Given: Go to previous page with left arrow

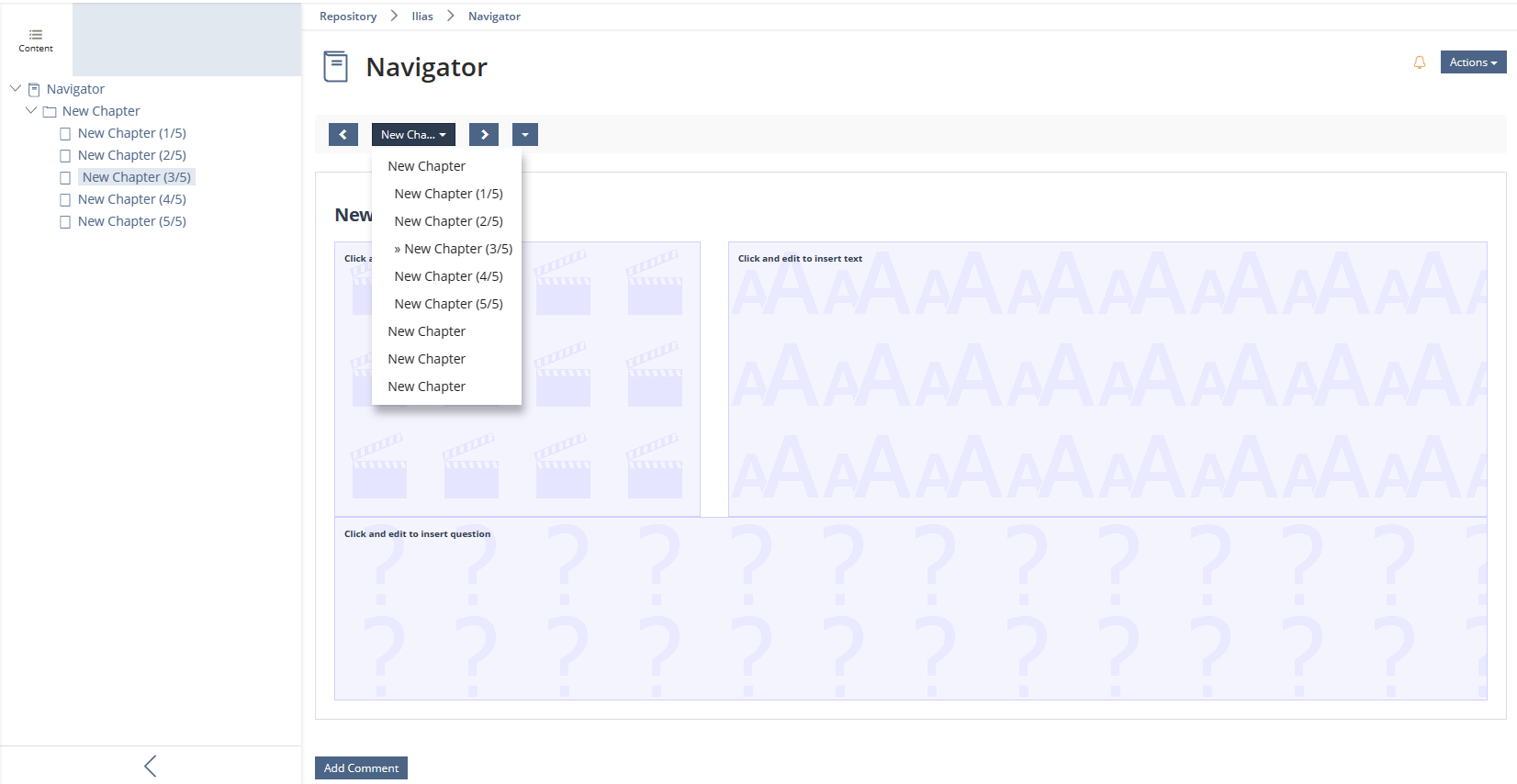Looking at the screenshot, I should click(343, 135).
